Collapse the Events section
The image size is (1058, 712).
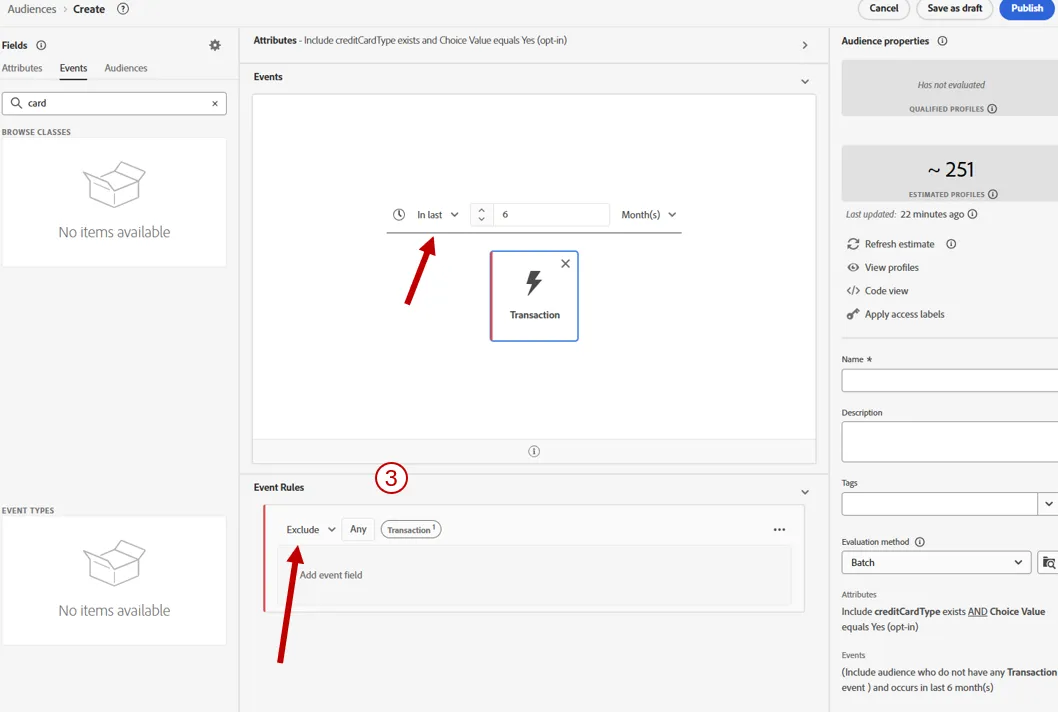(x=805, y=82)
